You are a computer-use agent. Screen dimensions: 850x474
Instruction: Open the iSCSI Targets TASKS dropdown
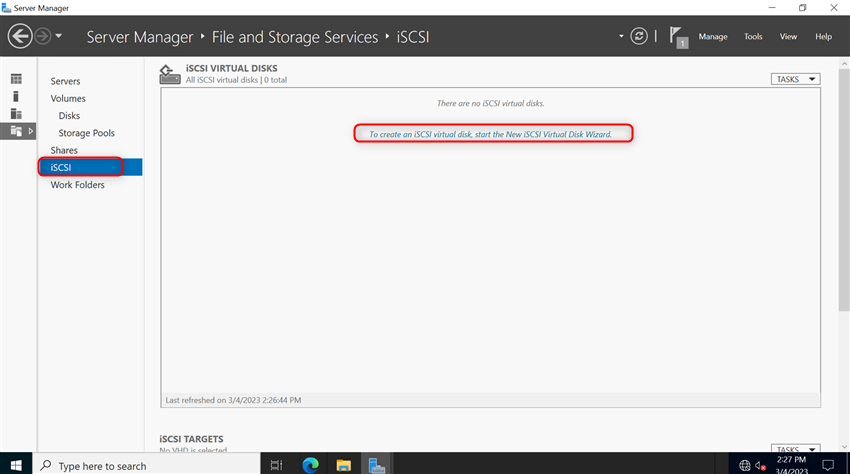[x=795, y=449]
